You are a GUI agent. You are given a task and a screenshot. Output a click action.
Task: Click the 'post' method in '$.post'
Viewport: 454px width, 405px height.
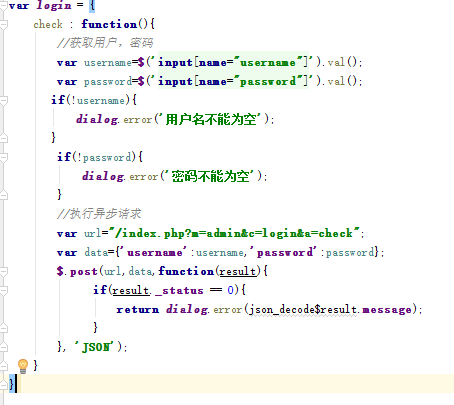[84, 272]
